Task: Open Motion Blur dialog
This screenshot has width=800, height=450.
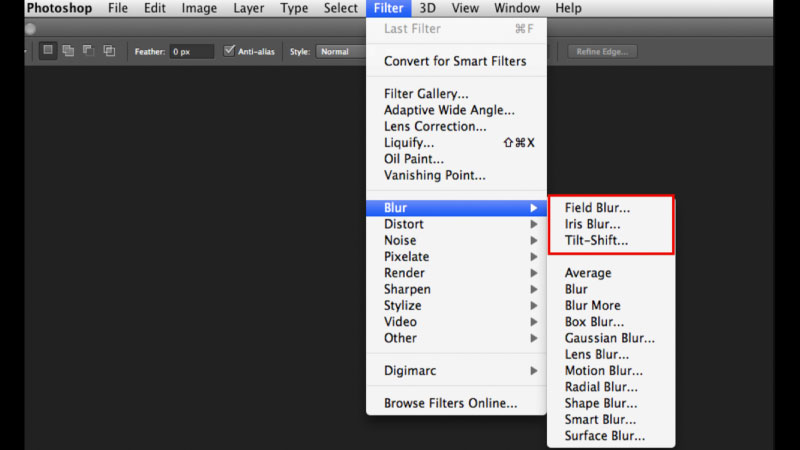Action: [x=611, y=371]
